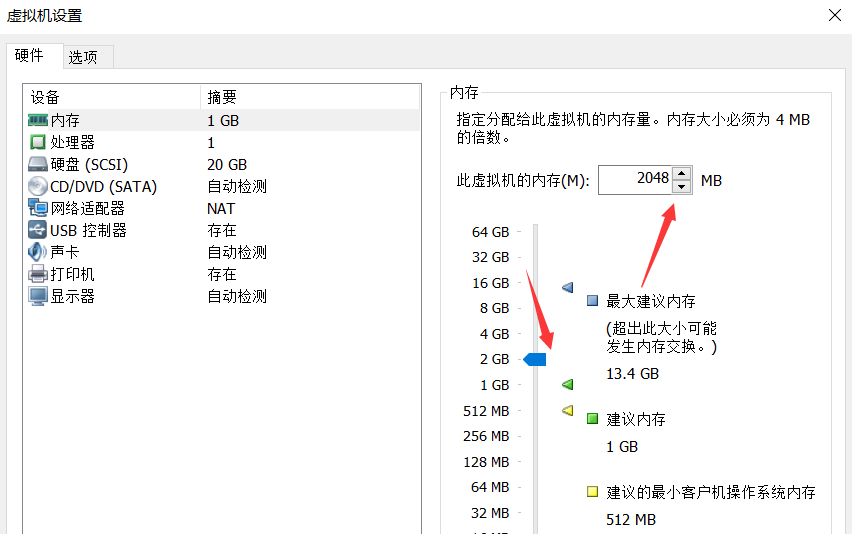The width and height of the screenshot is (852, 534).
Task: Click the 32 GB scale label
Action: (490, 257)
